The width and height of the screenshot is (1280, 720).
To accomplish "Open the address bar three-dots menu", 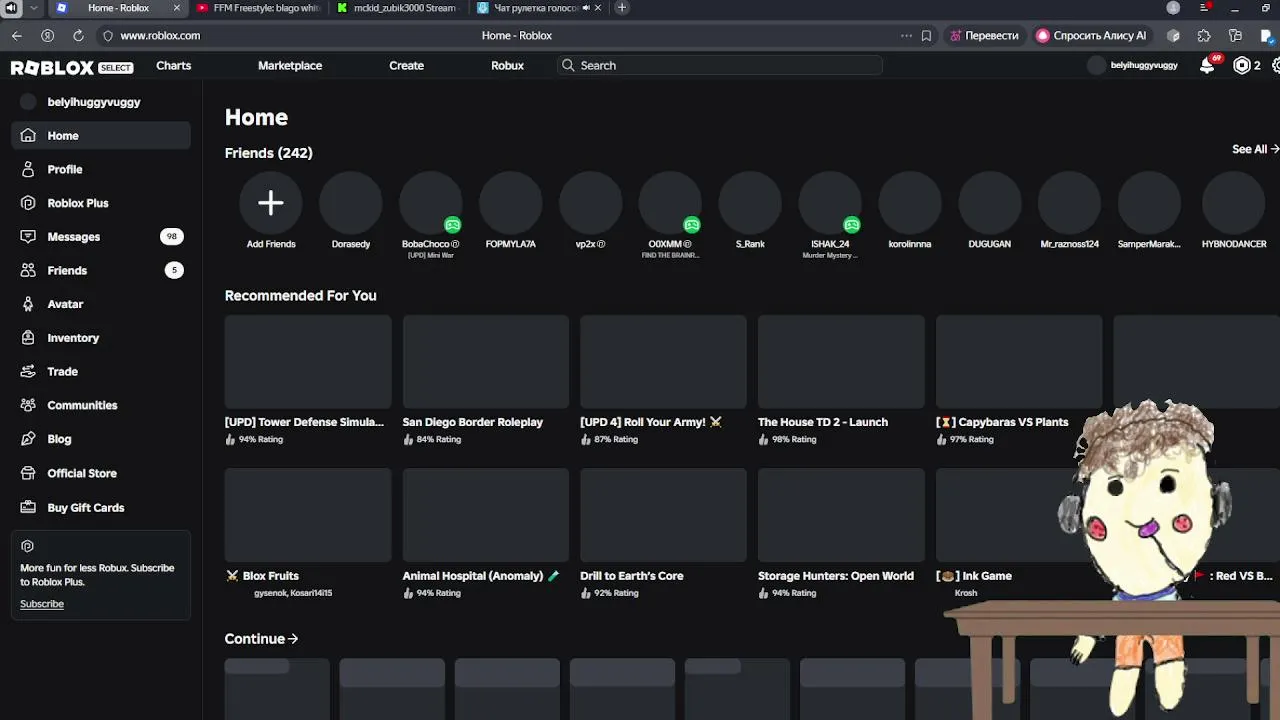I will tap(906, 36).
